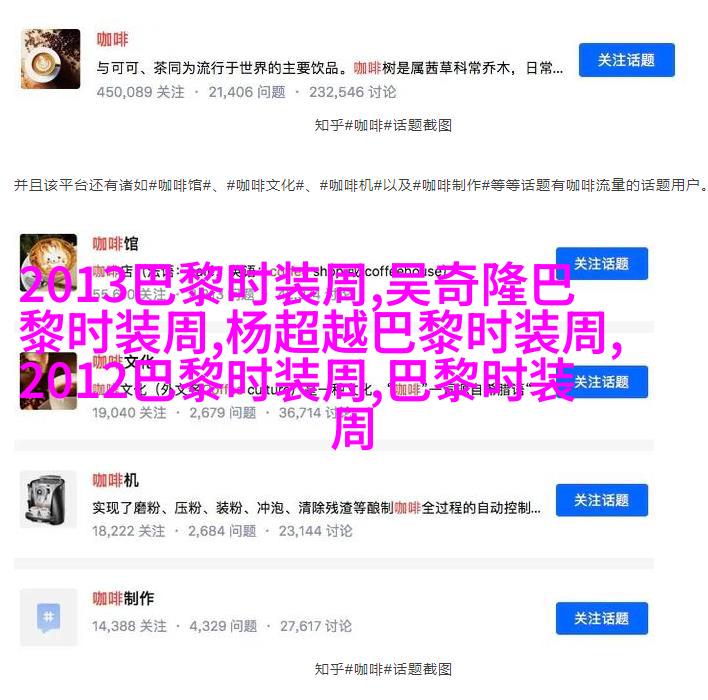Open the 咖啡 topic title link
708x700 pixels.
click(112, 40)
